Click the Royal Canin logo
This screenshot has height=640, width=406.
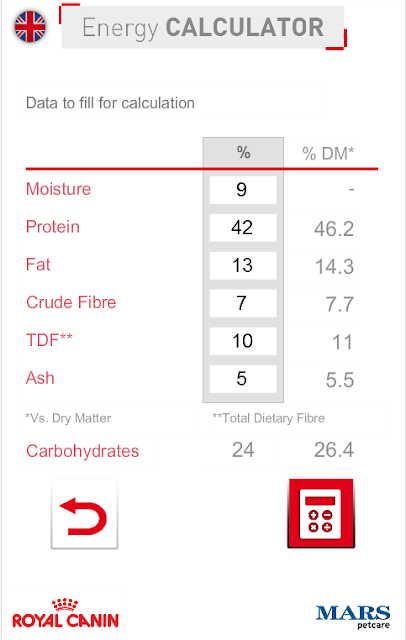[65, 613]
